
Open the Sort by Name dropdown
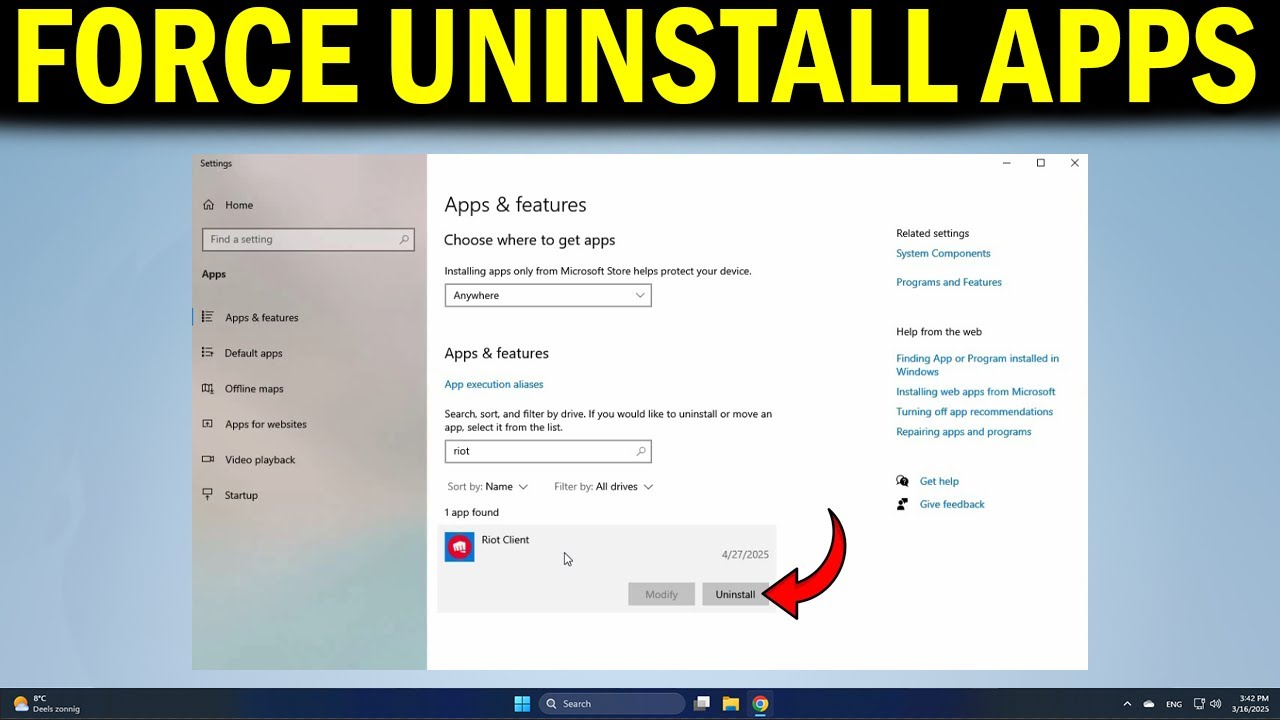point(488,486)
